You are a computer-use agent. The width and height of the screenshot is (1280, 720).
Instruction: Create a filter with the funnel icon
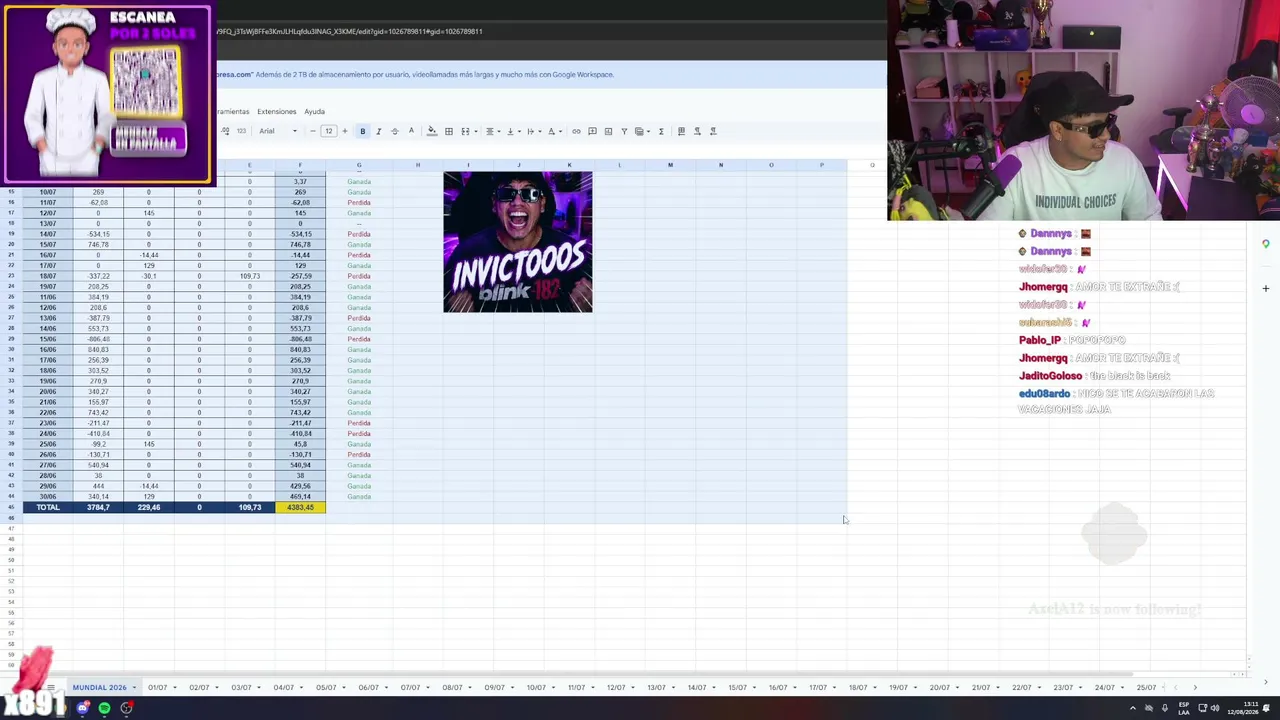click(624, 131)
